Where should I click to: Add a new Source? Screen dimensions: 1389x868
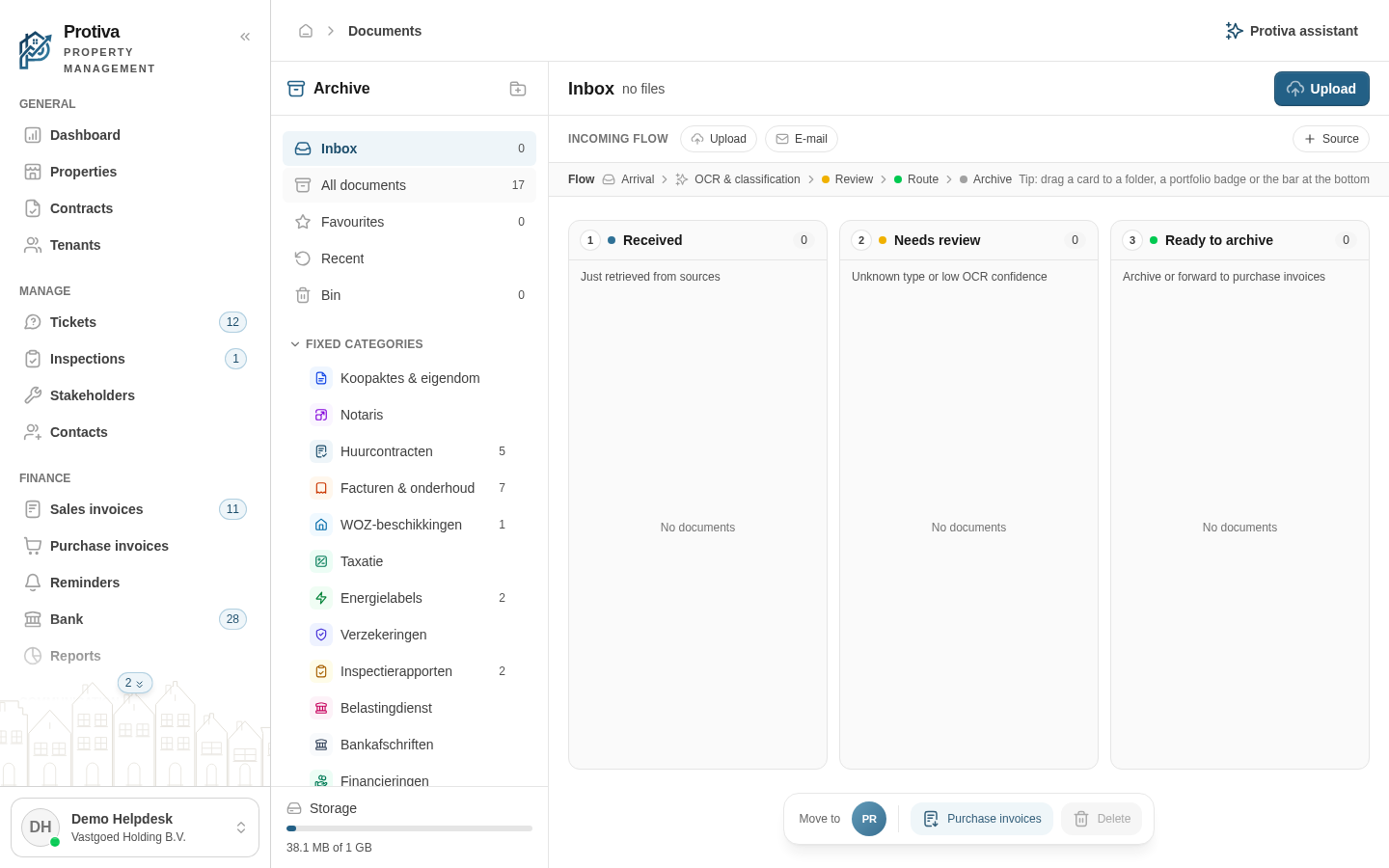tap(1331, 139)
